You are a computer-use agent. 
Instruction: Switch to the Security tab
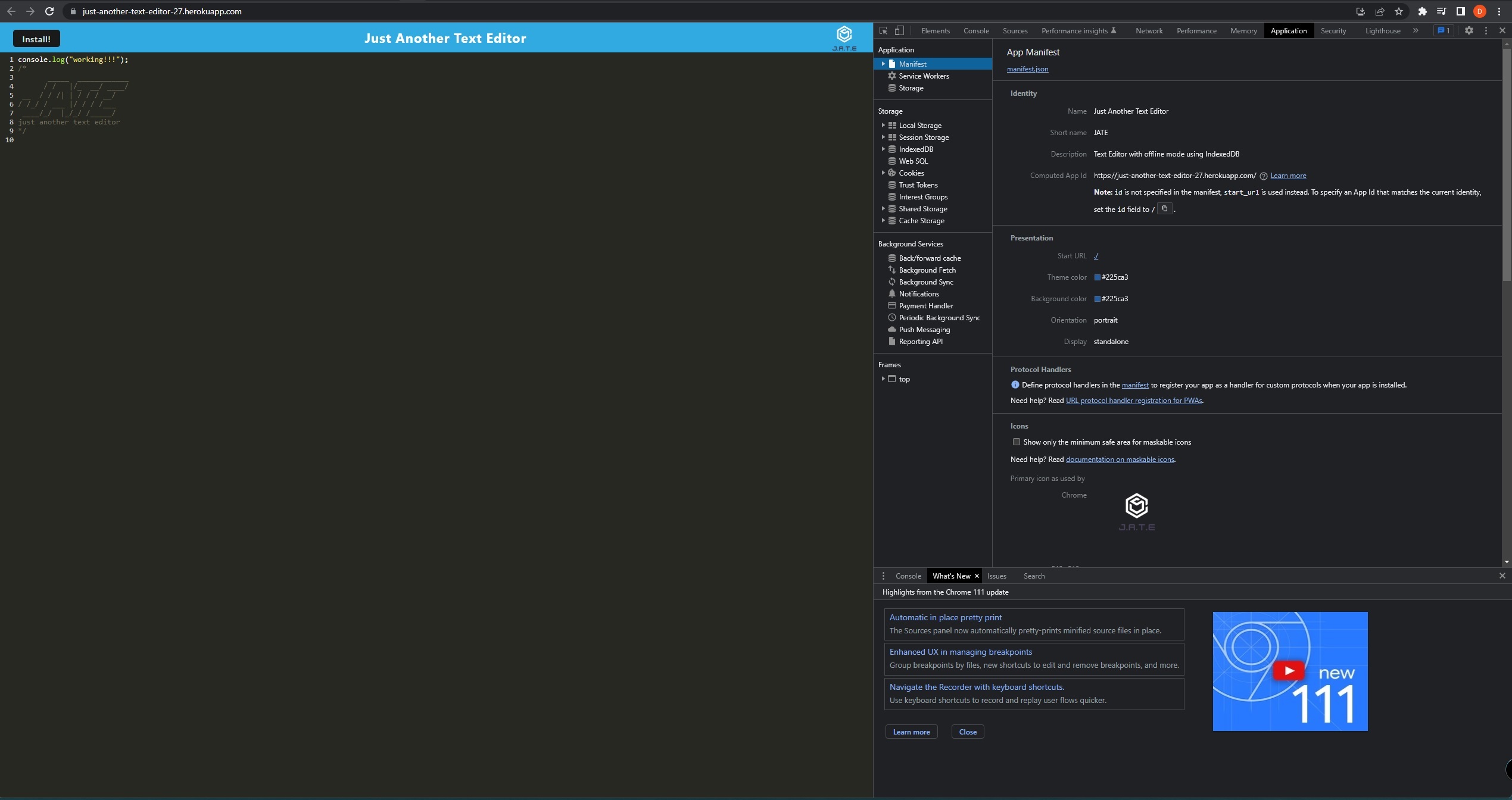pos(1333,31)
